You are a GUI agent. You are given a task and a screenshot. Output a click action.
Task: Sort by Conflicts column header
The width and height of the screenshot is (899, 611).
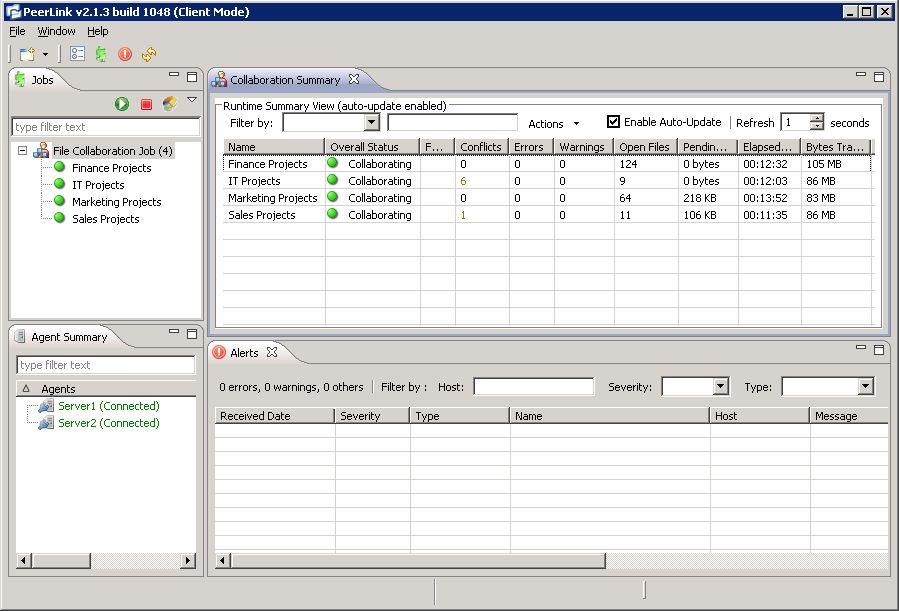pyautogui.click(x=482, y=147)
